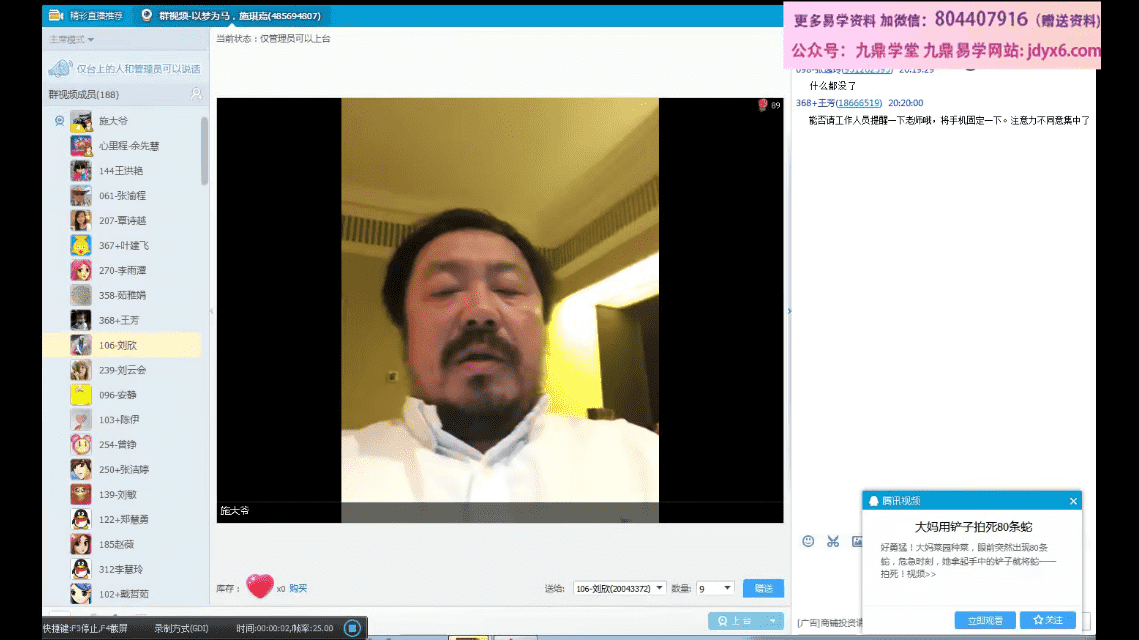Click the scissors screenshot icon
The image size is (1139, 640).
point(832,541)
